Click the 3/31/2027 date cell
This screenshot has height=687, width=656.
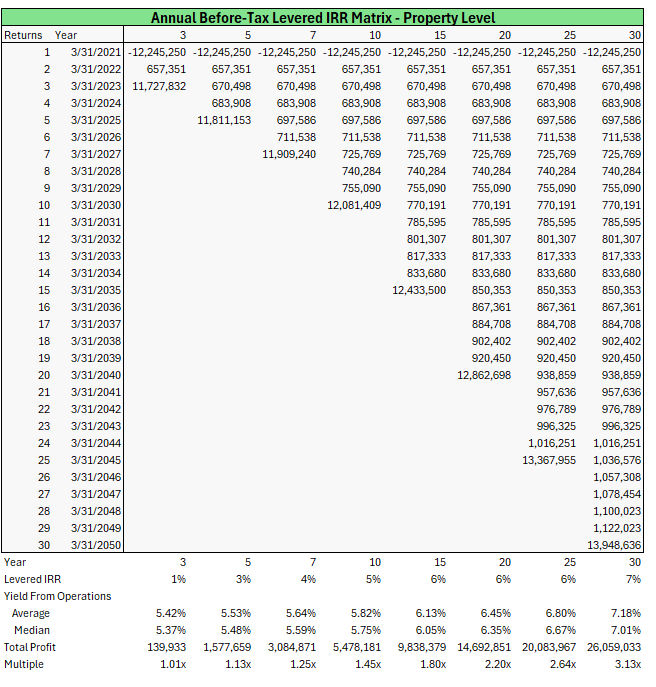pos(96,154)
